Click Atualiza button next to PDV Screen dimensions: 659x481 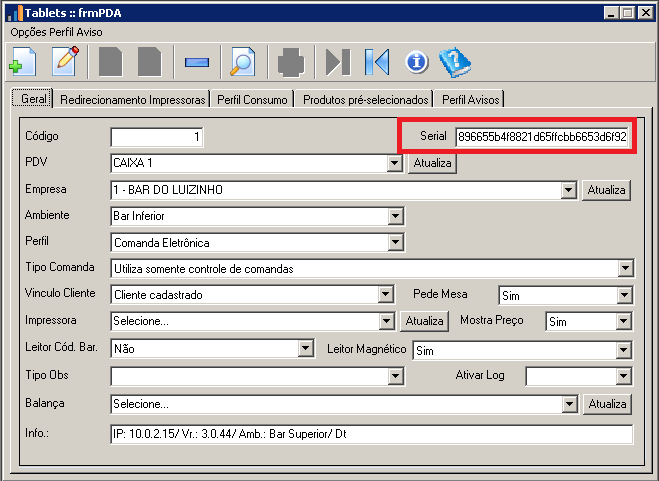coord(432,163)
